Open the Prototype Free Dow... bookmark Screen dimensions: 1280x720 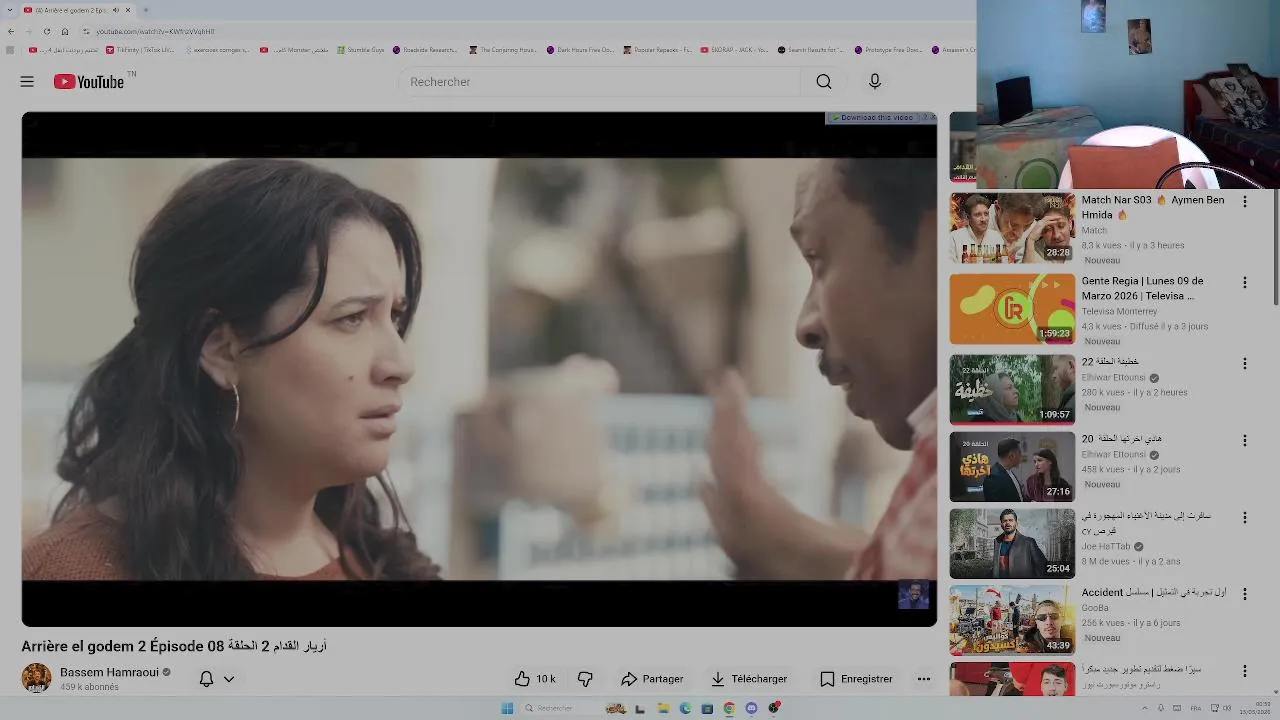888,49
